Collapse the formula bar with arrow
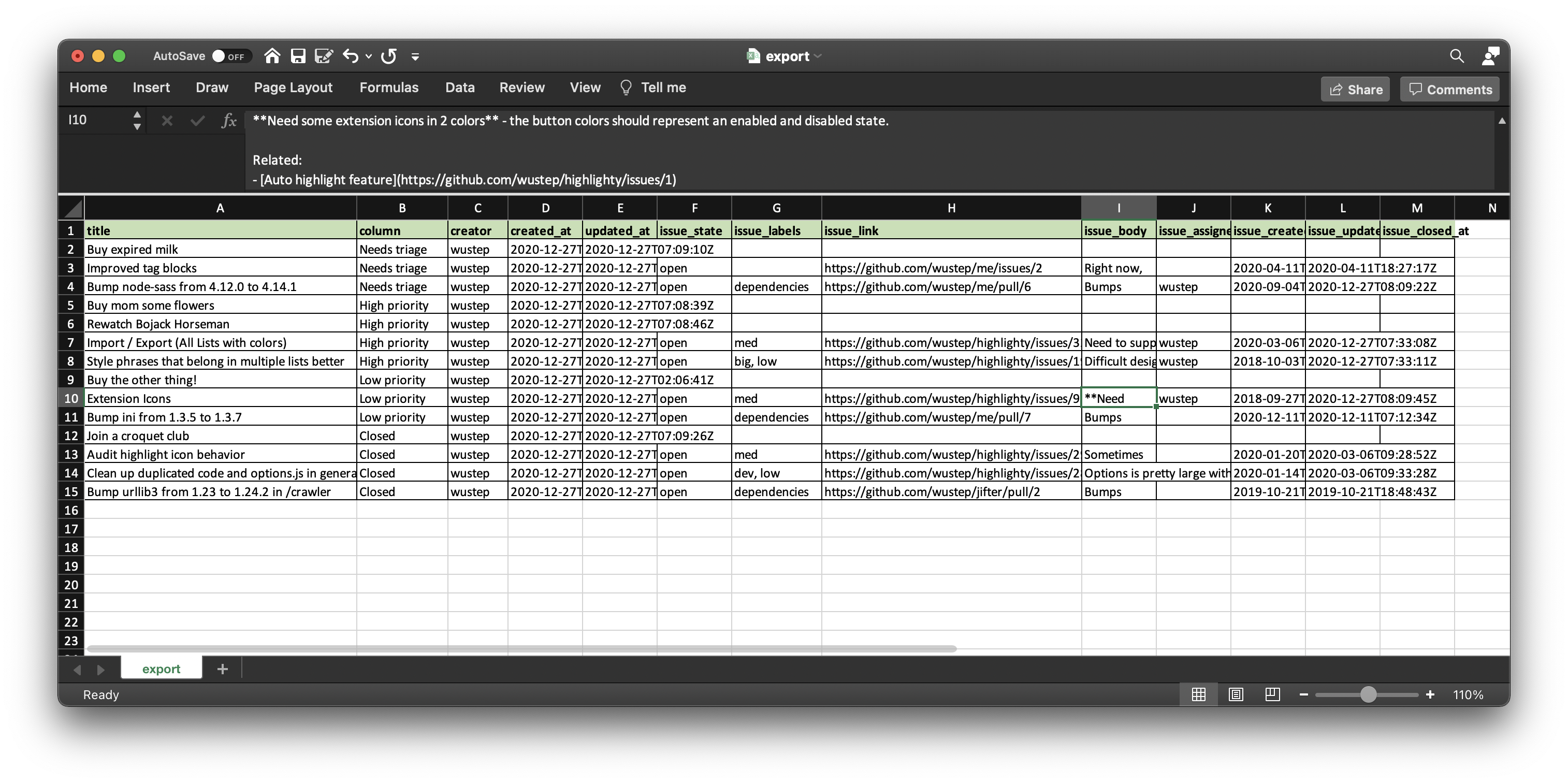 (1502, 121)
